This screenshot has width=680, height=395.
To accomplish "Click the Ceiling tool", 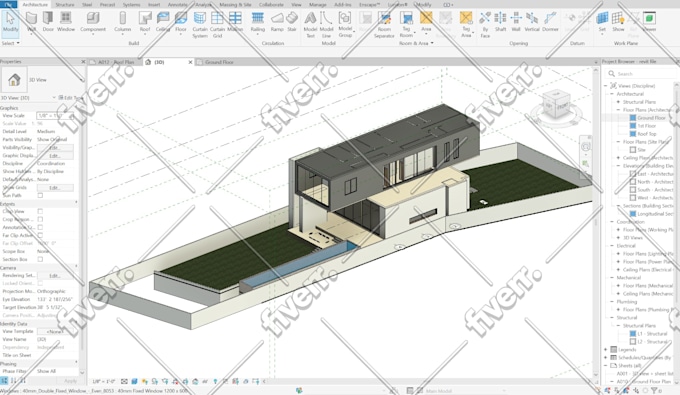I will point(163,22).
